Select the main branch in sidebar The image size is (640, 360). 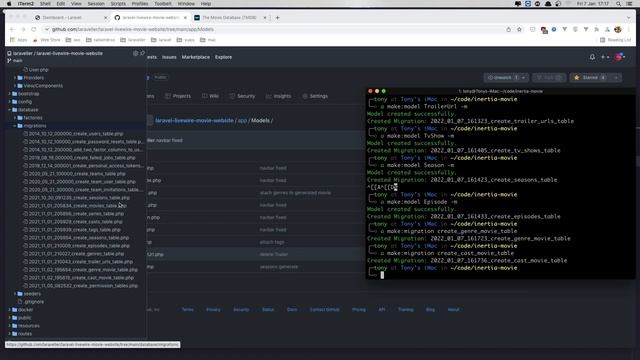[x=15, y=61]
